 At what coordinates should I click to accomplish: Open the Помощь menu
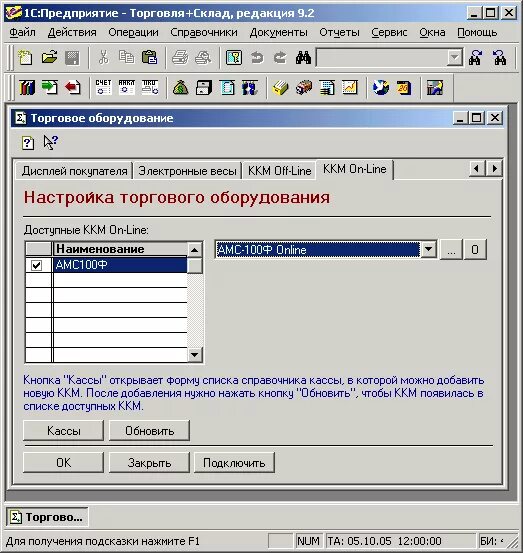[x=477, y=32]
